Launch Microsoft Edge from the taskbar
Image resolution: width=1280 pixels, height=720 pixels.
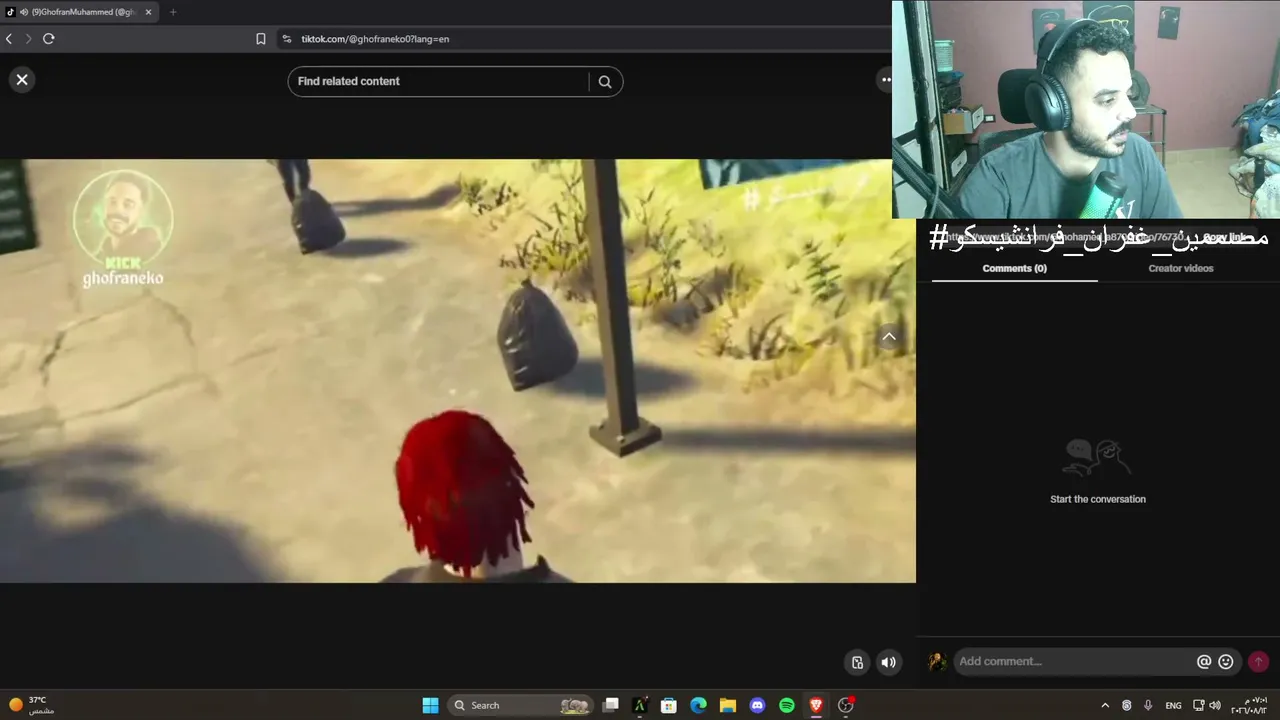tap(698, 705)
